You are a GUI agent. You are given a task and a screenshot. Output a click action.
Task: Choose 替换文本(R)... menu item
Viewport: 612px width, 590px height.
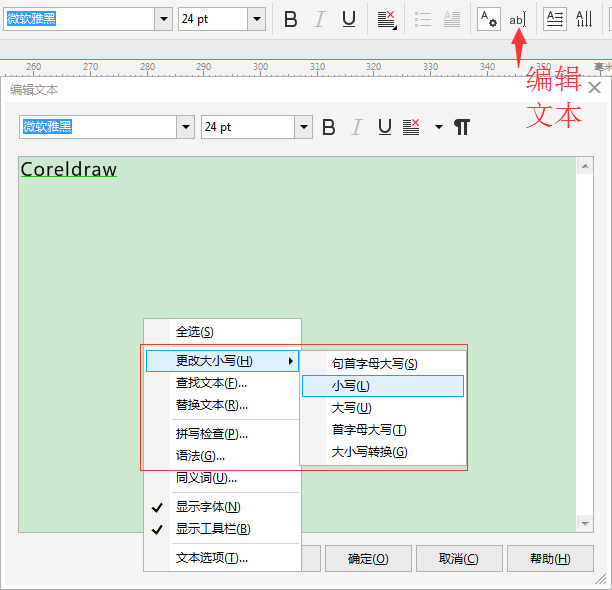[222, 405]
